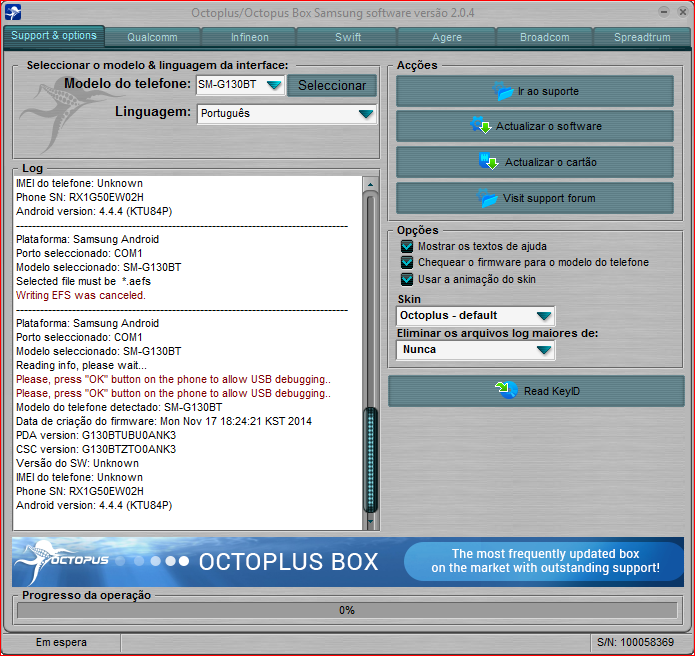
Task: Click the folder icon on Visit support forum
Action: 487,198
